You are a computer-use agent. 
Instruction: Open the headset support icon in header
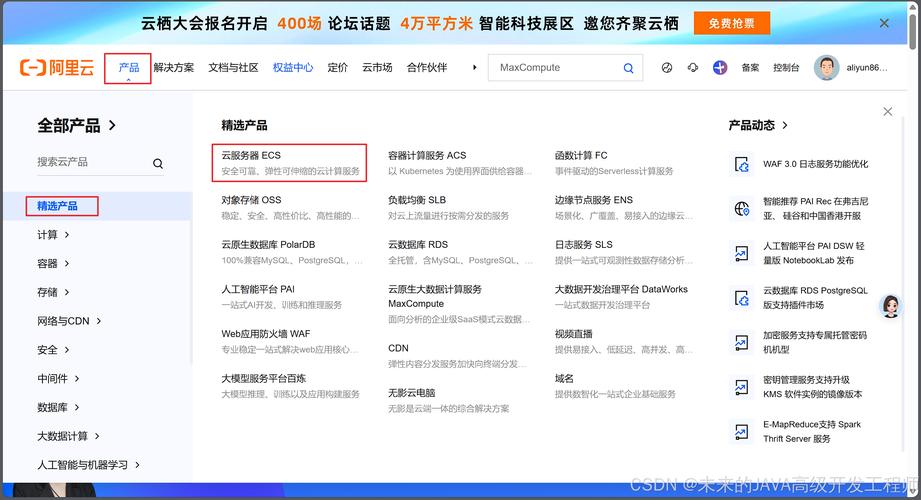693,68
